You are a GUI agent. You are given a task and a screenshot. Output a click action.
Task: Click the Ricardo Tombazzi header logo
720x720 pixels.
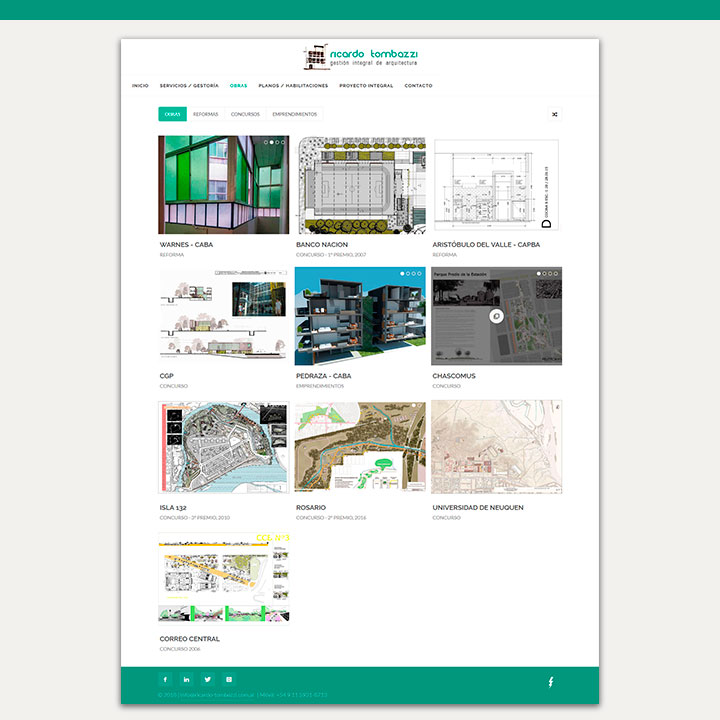[360, 56]
